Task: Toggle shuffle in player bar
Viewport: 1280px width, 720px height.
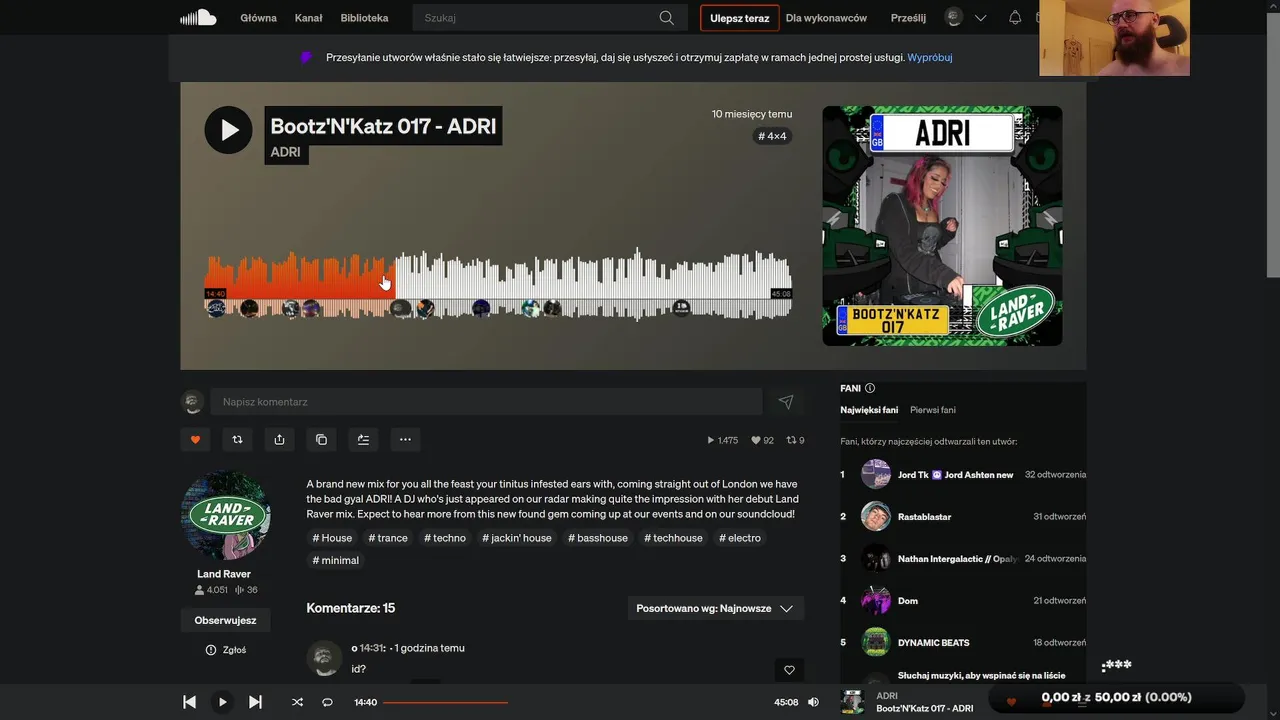Action: pos(297,702)
